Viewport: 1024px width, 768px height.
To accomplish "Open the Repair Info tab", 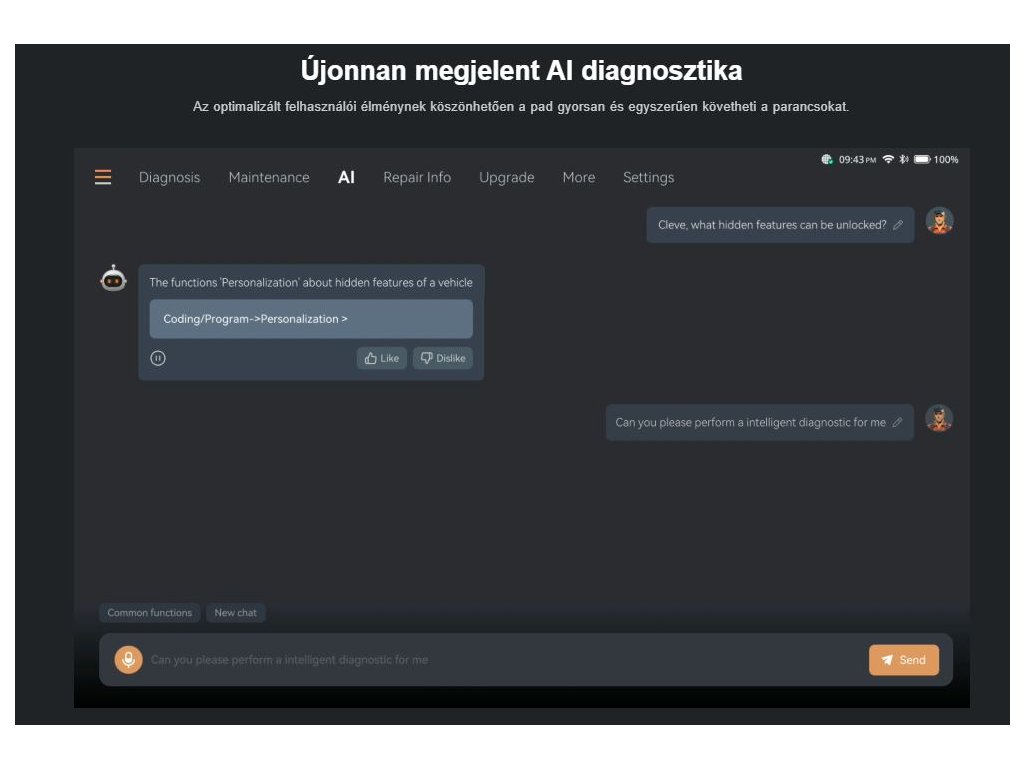I will point(417,177).
